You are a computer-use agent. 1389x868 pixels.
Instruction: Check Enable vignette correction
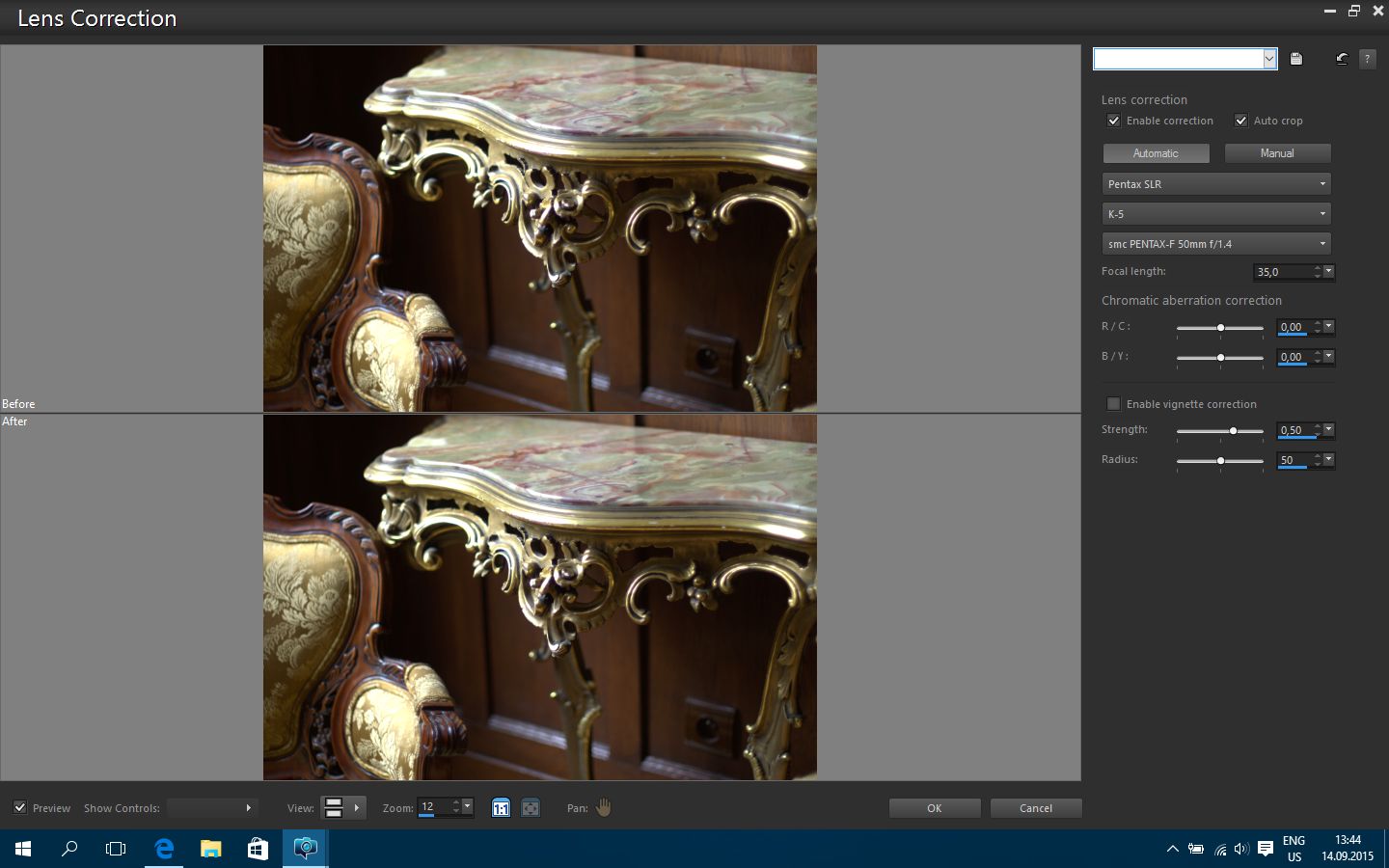tap(1113, 404)
